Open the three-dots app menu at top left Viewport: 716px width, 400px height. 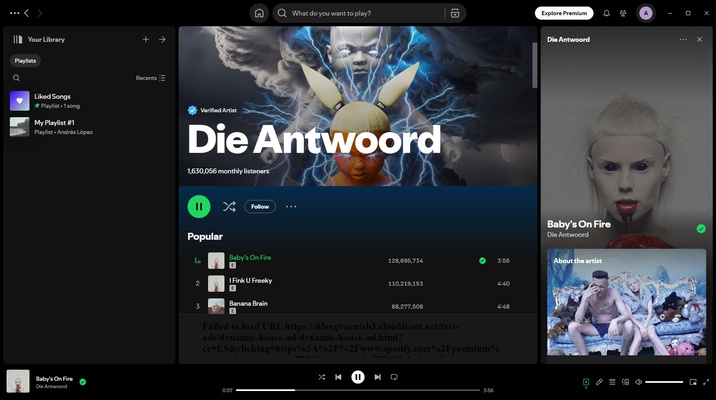[15, 13]
